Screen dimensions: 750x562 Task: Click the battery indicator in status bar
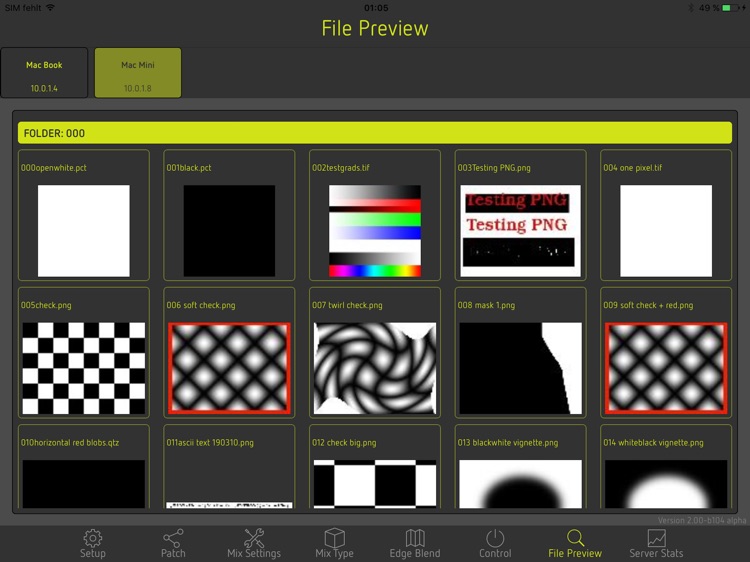tap(729, 8)
